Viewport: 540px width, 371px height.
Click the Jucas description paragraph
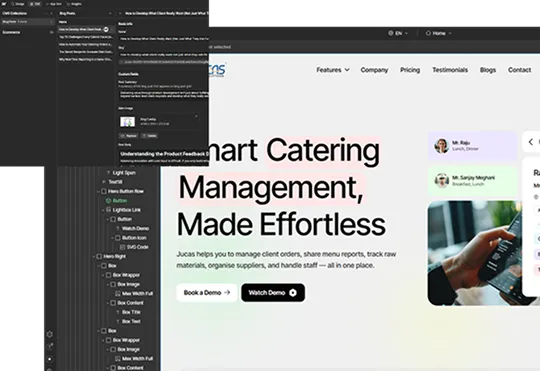pos(286,260)
